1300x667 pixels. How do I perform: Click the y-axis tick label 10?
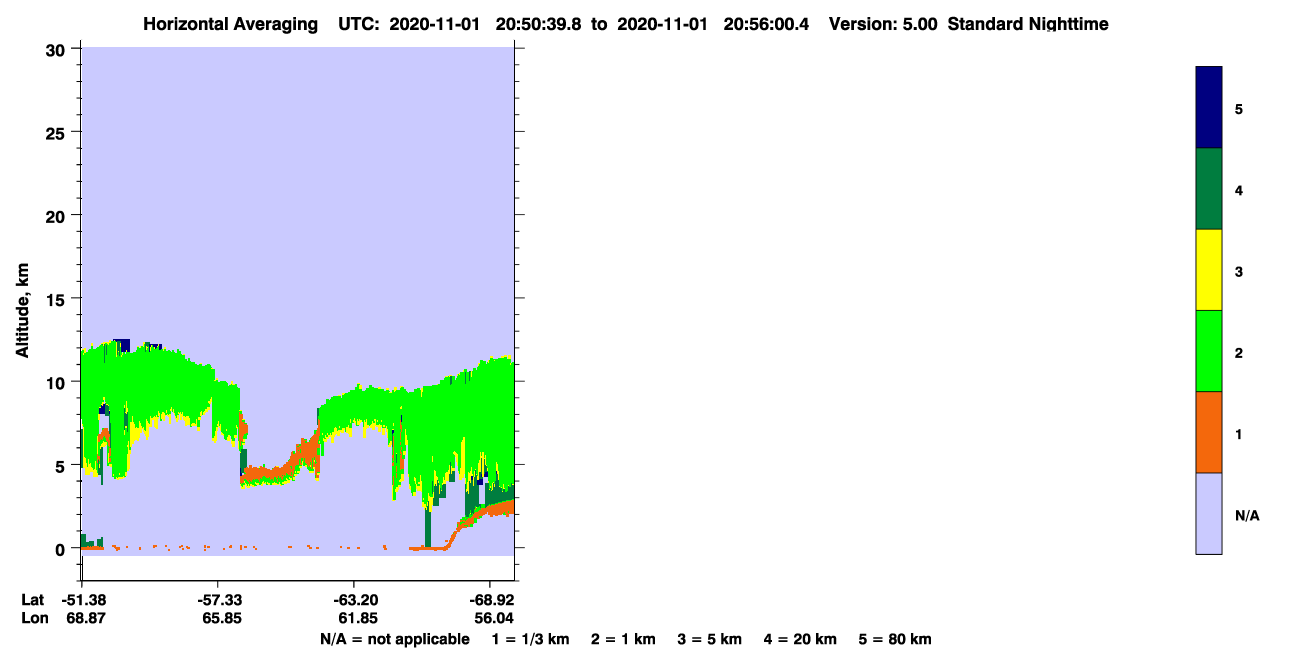[x=57, y=382]
